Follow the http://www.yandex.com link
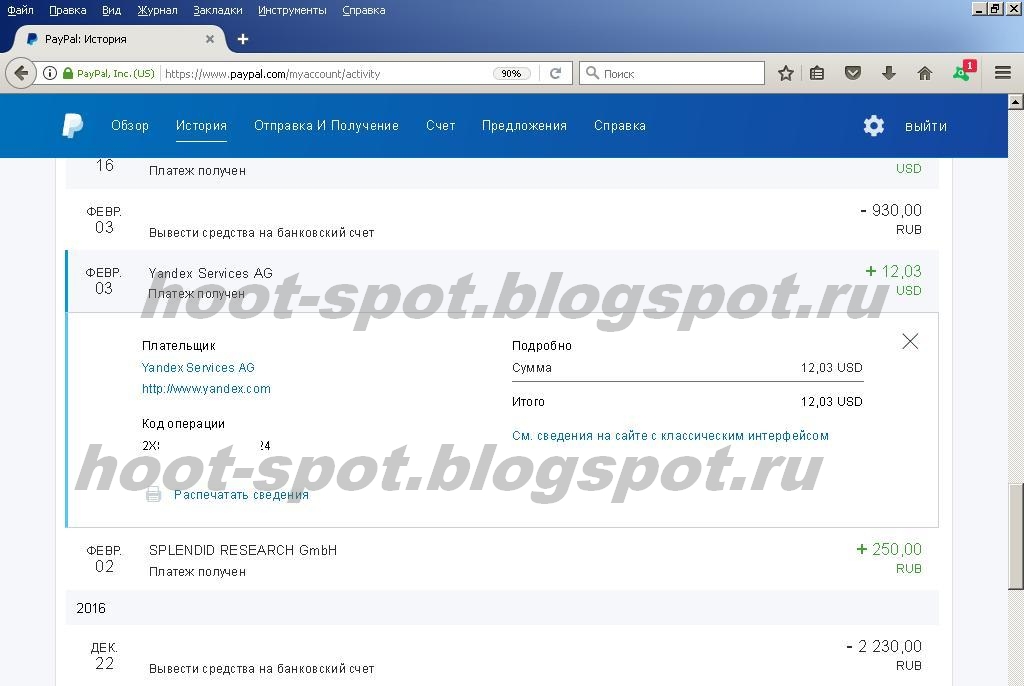This screenshot has width=1024, height=686. (x=206, y=389)
